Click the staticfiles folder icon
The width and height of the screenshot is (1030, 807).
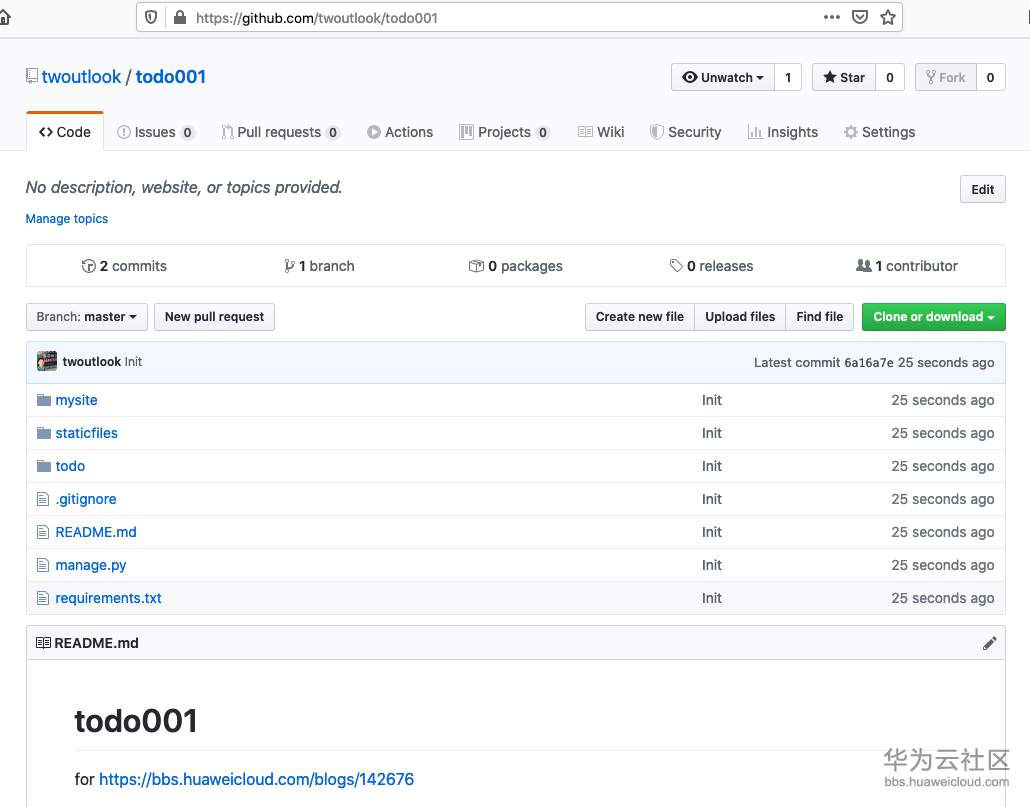pyautogui.click(x=43, y=433)
